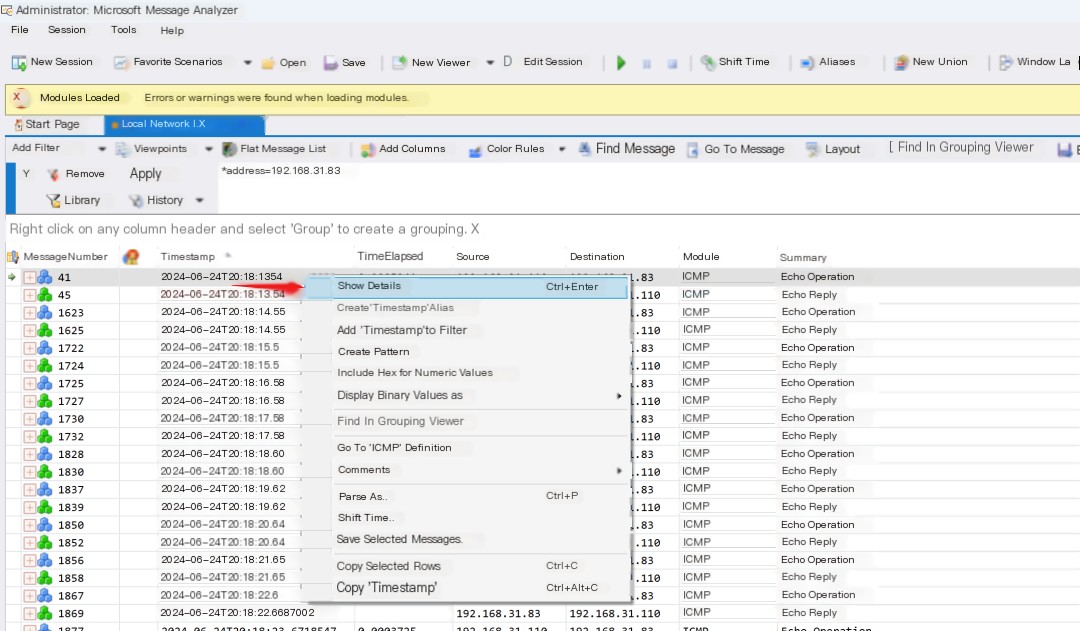Viewport: 1080px width, 631px height.
Task: Click the Flat Message List icon
Action: point(229,149)
